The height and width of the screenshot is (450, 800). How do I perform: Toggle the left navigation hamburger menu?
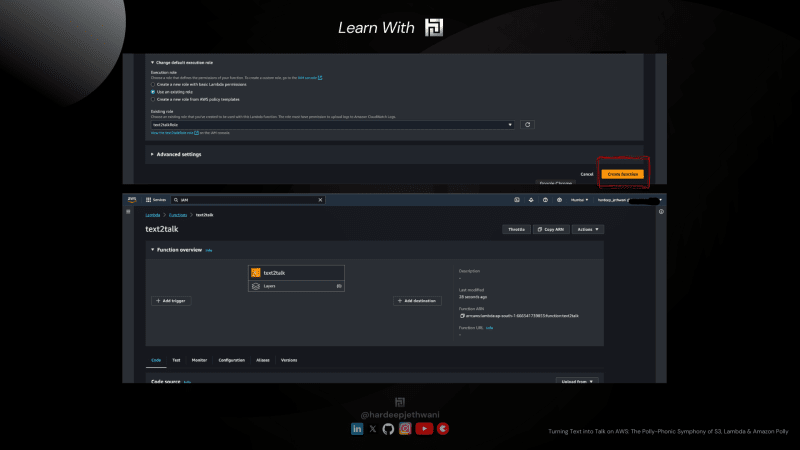point(128,211)
